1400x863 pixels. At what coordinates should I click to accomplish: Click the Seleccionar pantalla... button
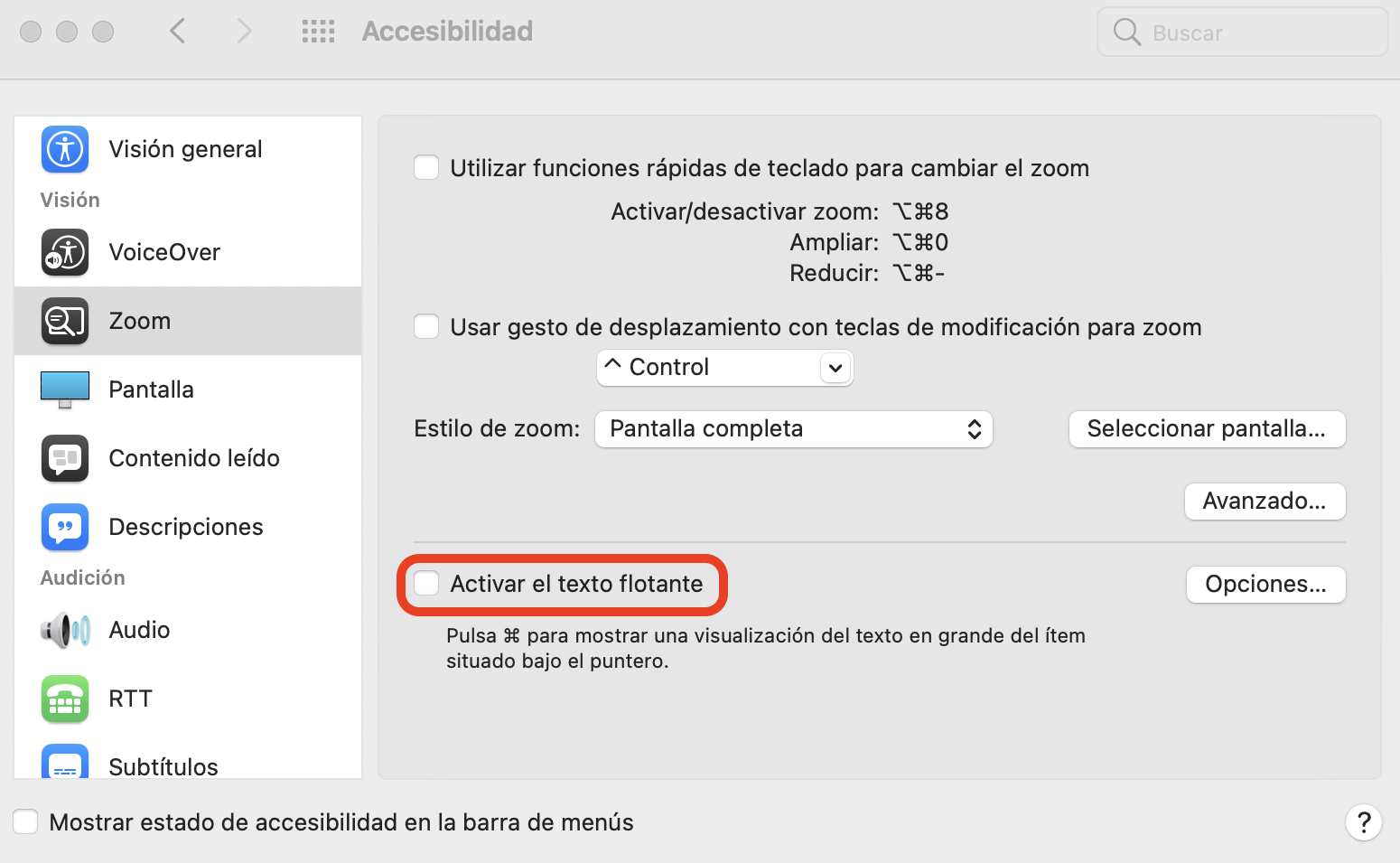coord(1207,429)
